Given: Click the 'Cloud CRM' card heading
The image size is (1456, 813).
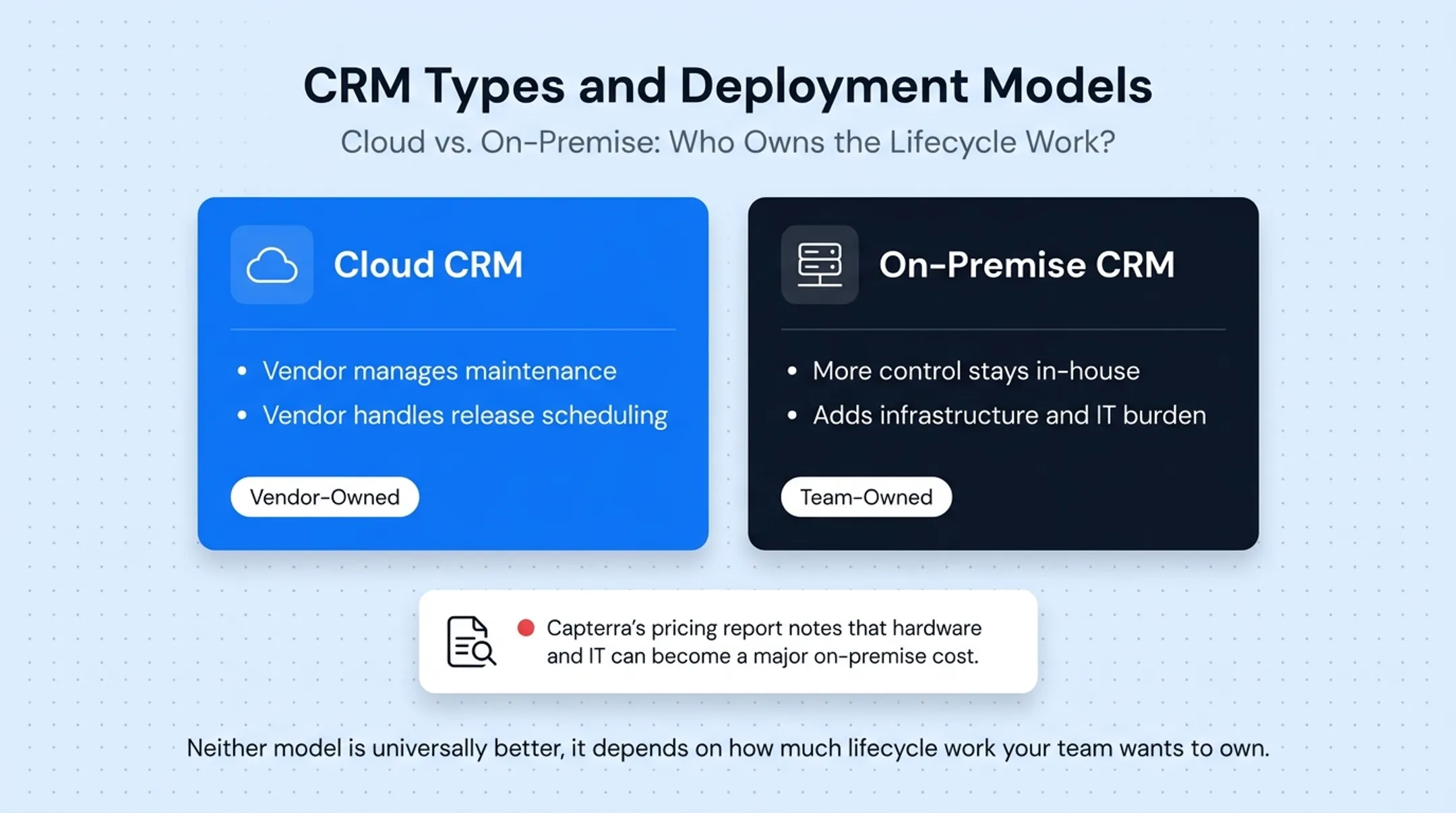Looking at the screenshot, I should (x=429, y=264).
